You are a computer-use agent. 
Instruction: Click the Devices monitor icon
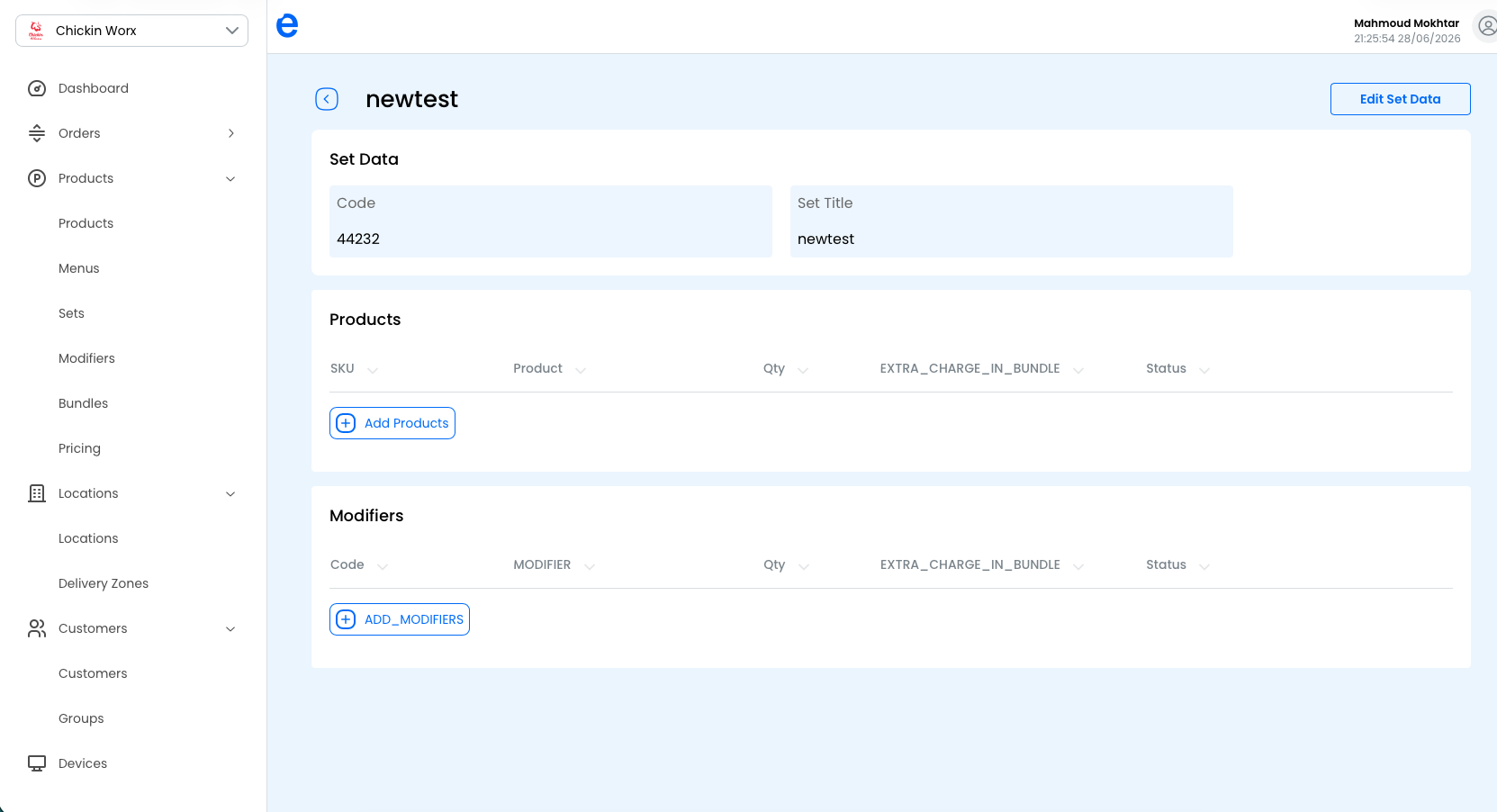point(37,763)
